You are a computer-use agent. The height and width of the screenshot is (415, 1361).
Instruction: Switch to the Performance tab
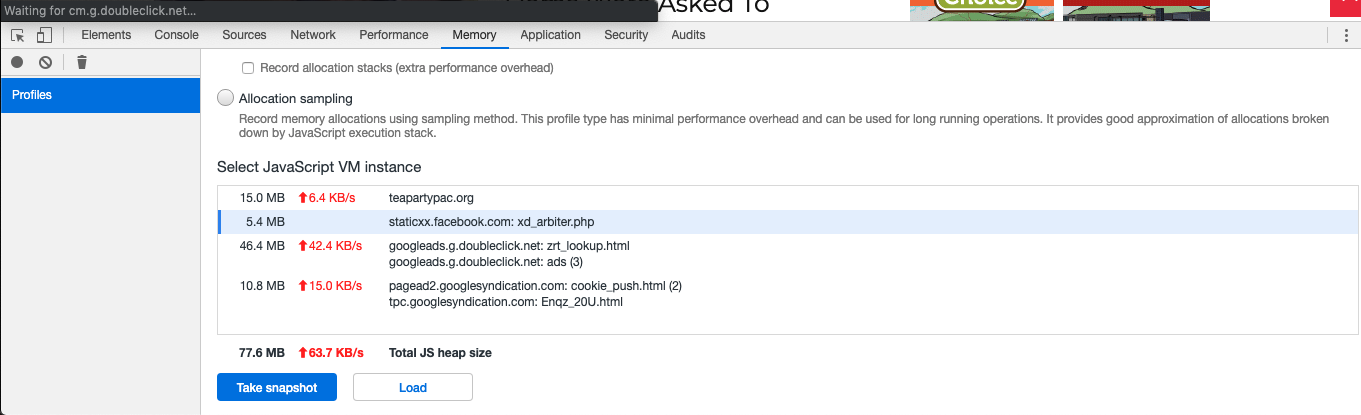tap(394, 35)
